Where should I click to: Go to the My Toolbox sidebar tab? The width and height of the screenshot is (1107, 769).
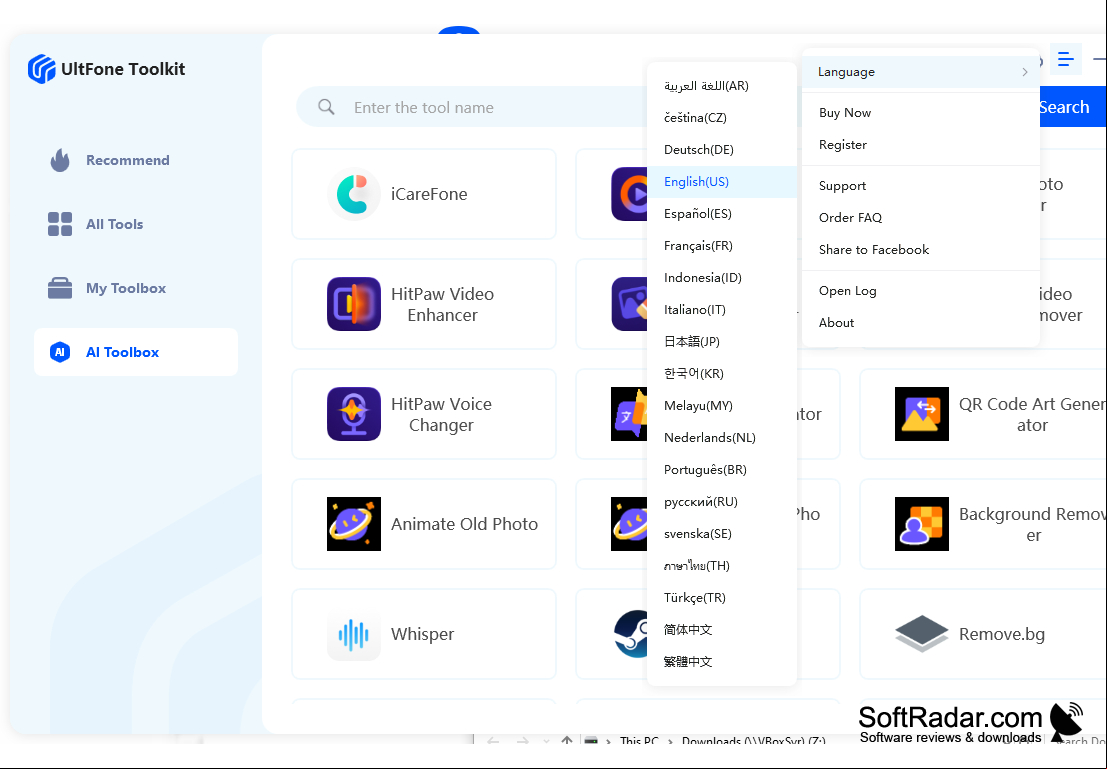136,288
